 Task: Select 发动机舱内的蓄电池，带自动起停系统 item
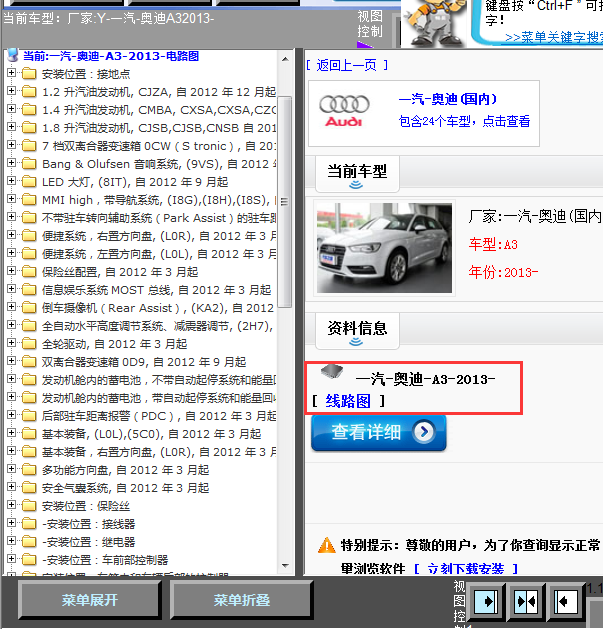(159, 398)
